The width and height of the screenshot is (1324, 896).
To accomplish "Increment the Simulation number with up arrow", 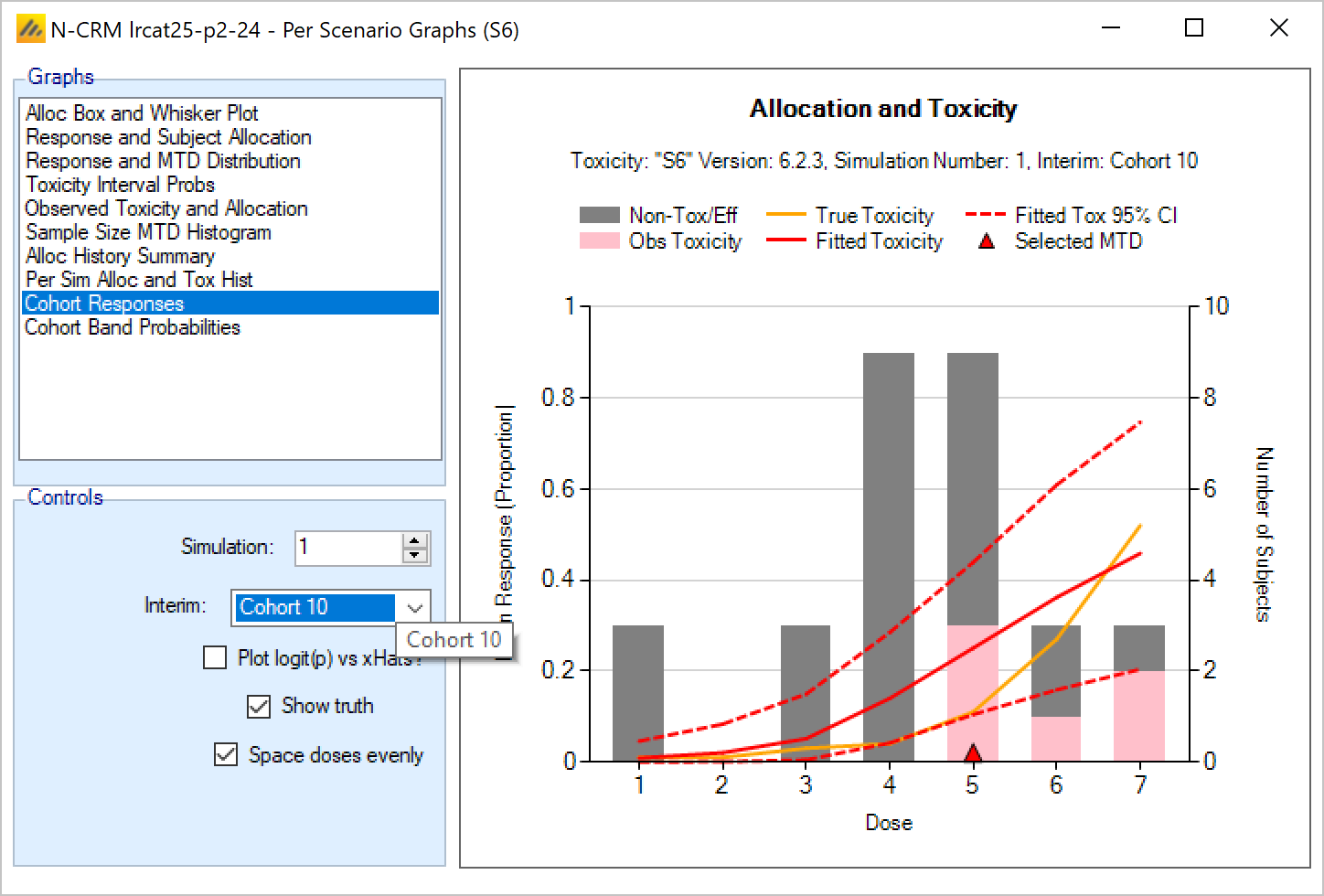I will click(415, 540).
